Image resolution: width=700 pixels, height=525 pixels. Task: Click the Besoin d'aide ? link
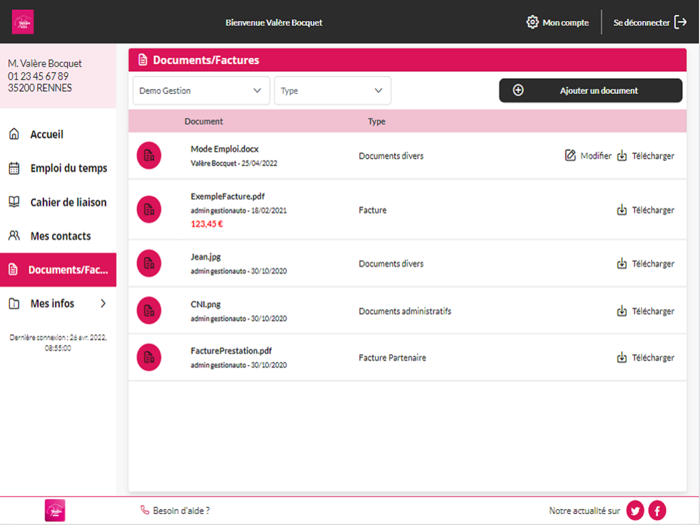click(181, 510)
